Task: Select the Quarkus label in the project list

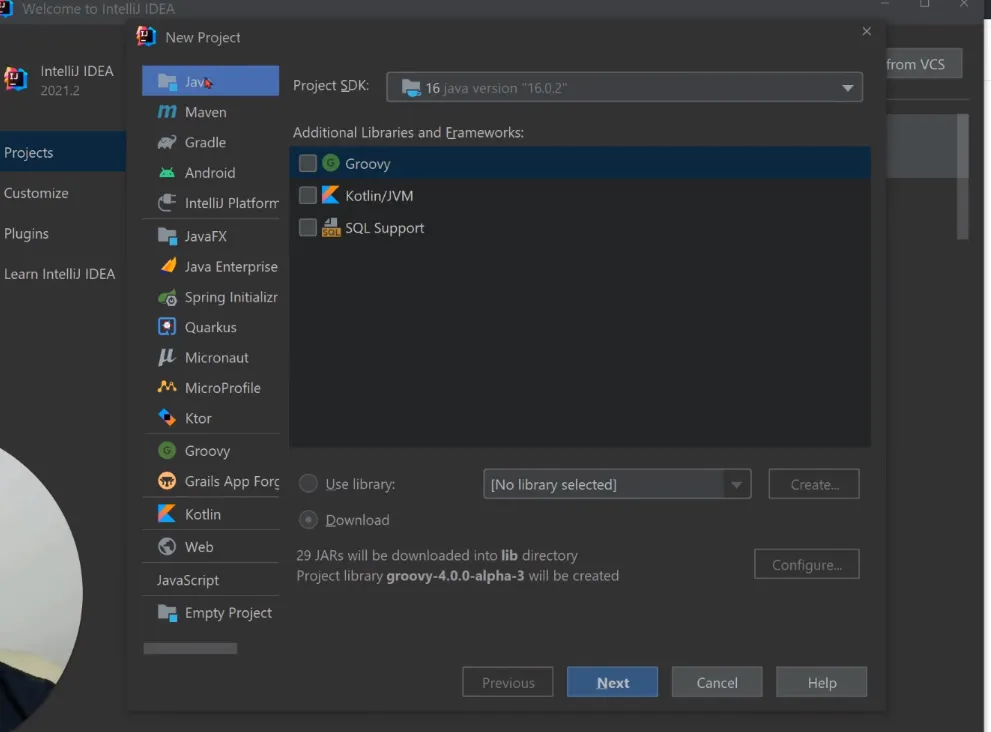Action: [x=210, y=327]
